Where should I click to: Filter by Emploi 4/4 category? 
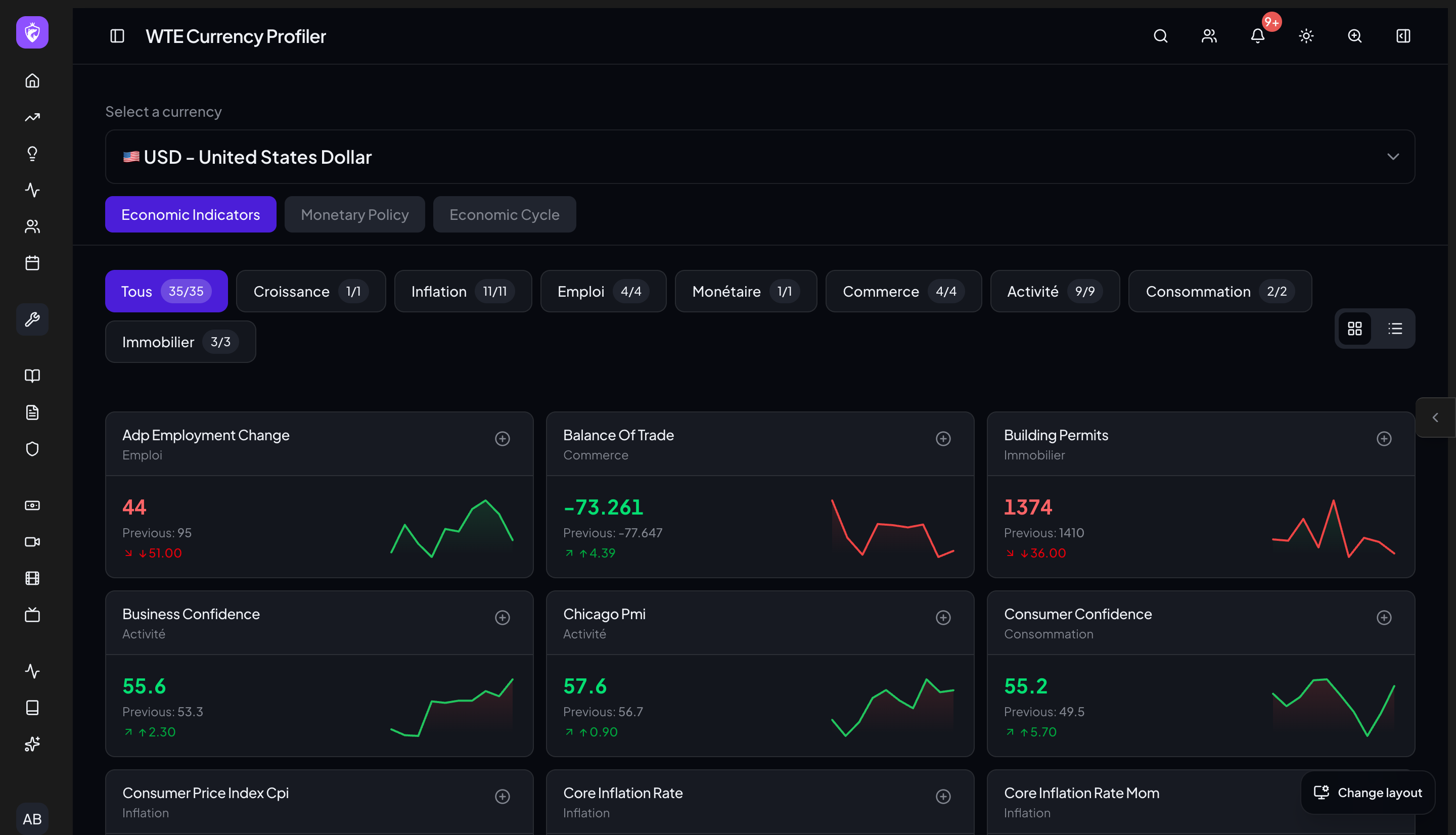(x=603, y=291)
